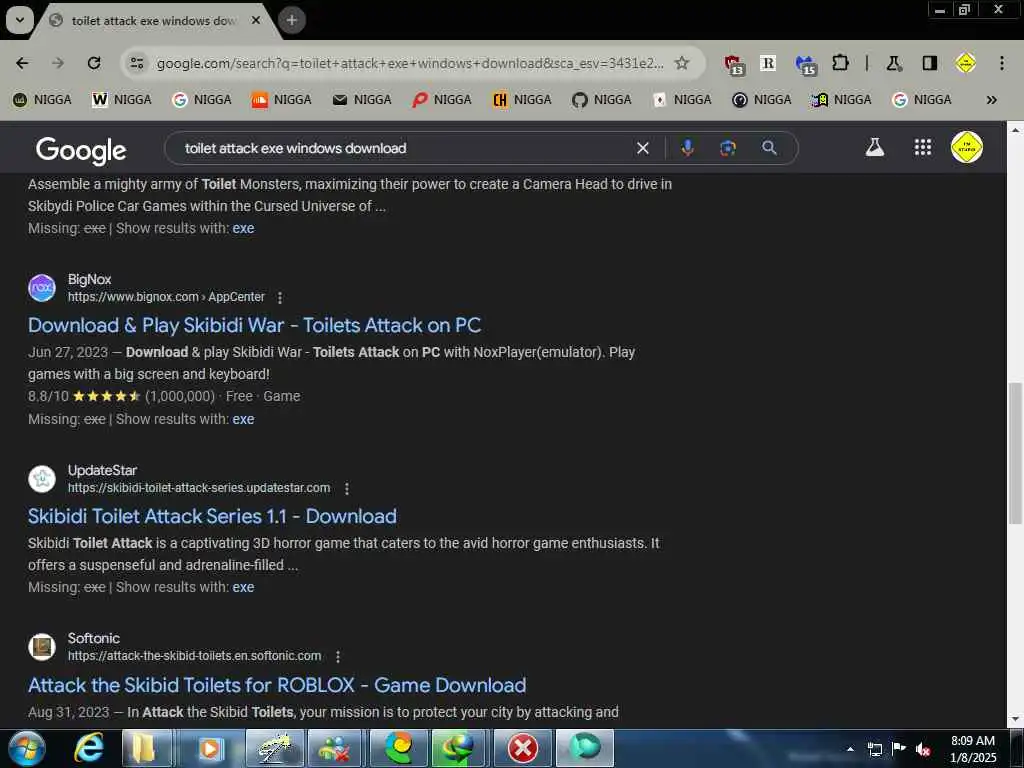The width and height of the screenshot is (1024, 768).
Task: Go back with the browser back arrow
Action: pyautogui.click(x=22, y=63)
